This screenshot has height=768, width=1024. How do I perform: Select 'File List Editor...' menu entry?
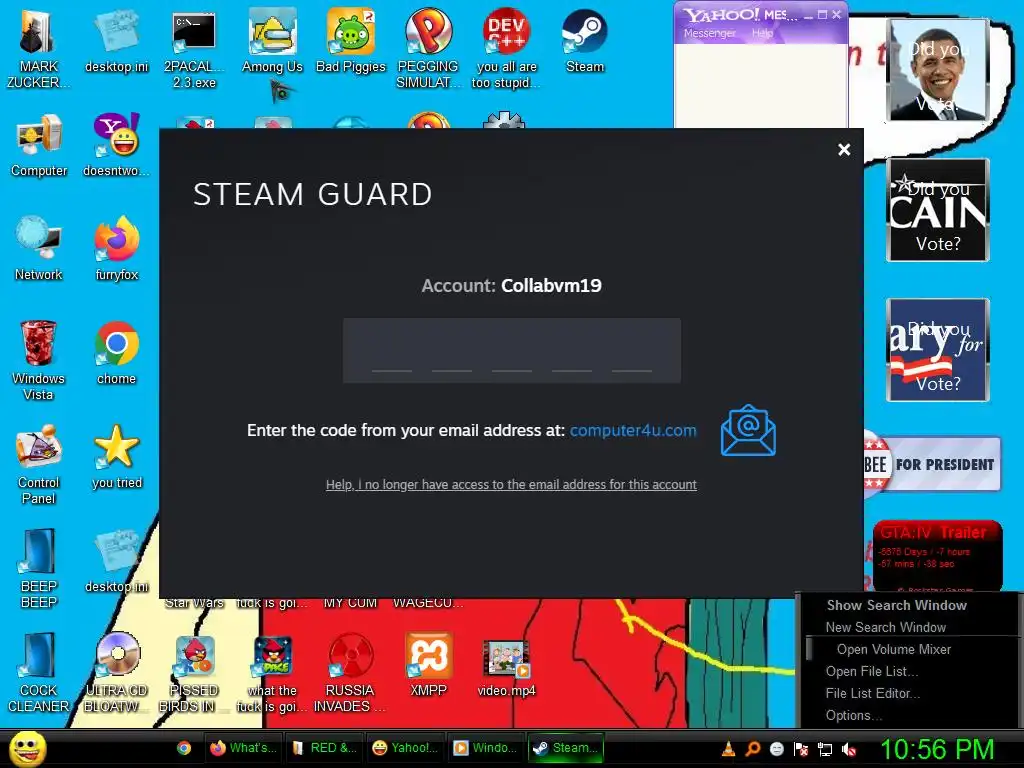(x=872, y=694)
